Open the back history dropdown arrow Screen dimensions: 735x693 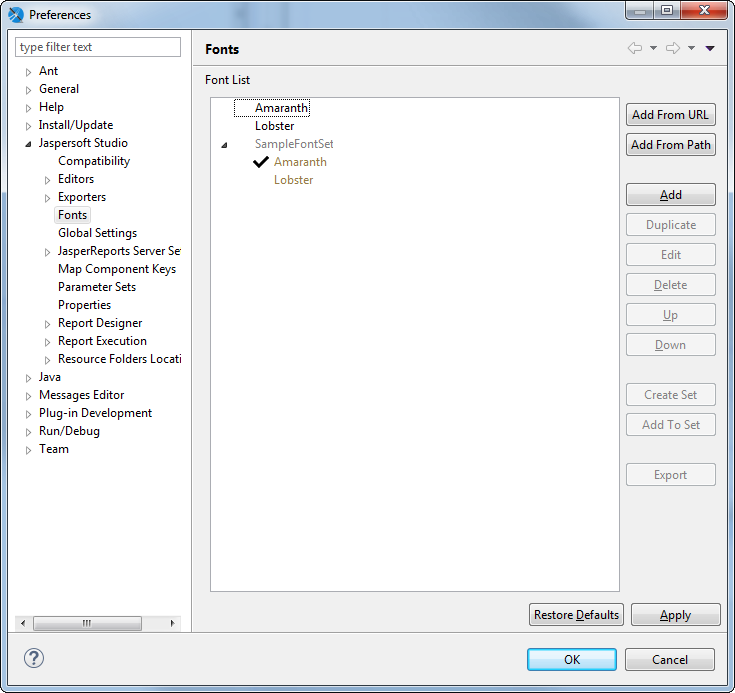pos(653,48)
